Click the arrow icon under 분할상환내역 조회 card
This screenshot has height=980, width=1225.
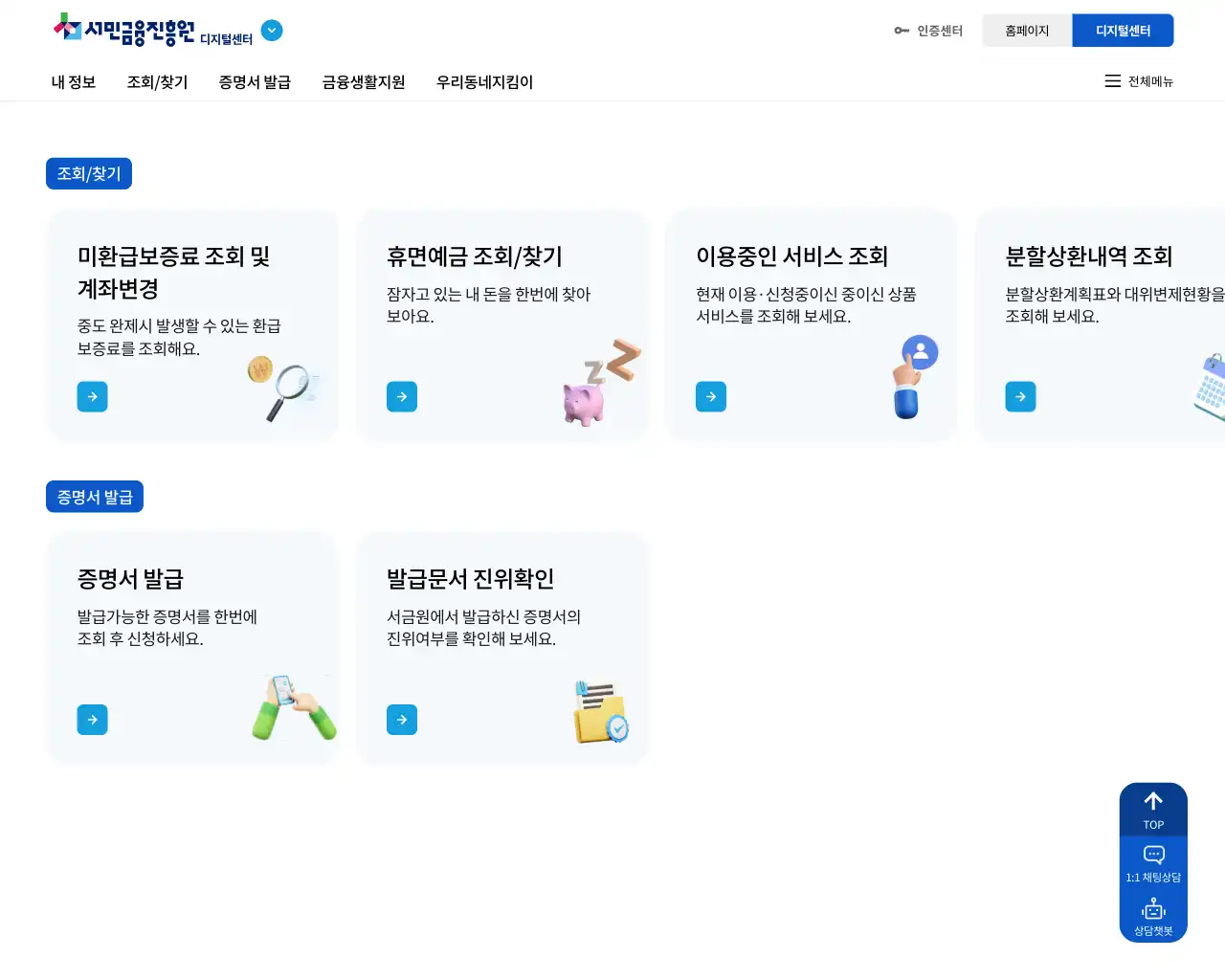1020,396
